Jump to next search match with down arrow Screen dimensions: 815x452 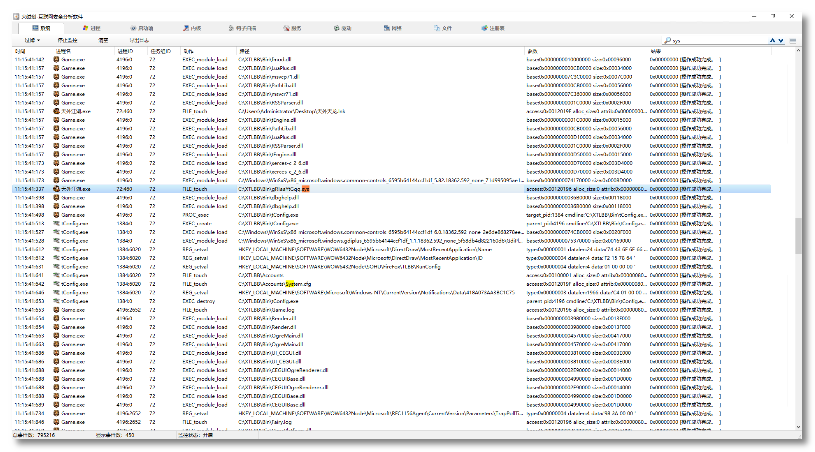[x=780, y=40]
